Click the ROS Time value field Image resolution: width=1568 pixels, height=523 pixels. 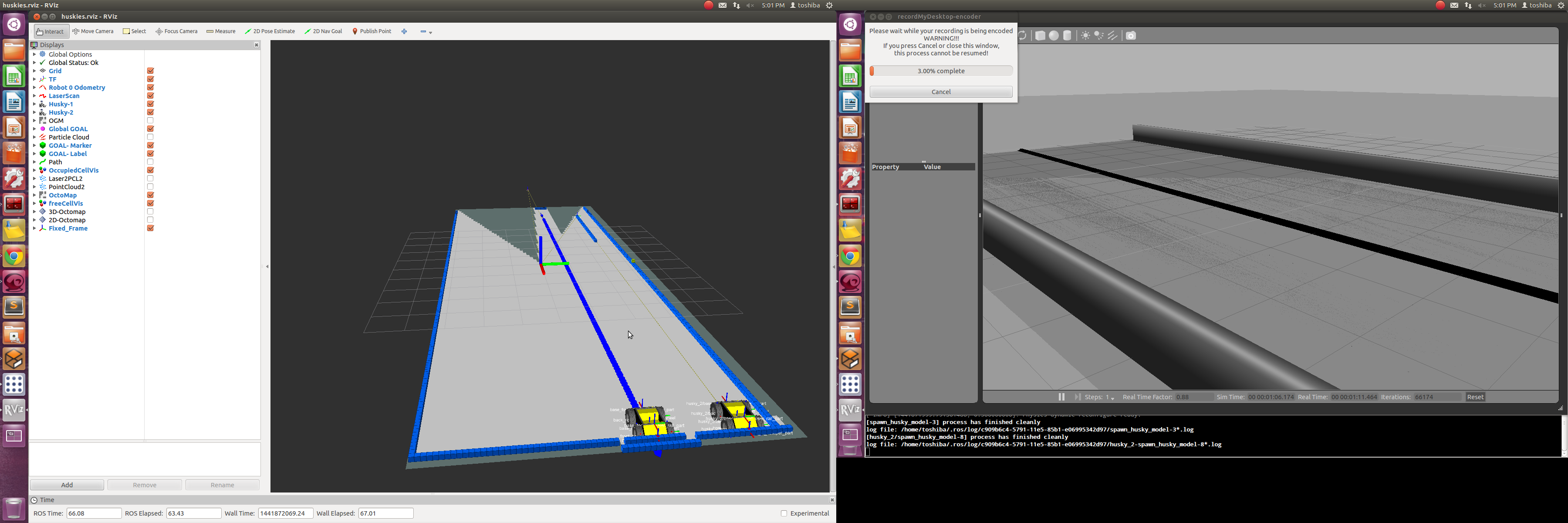94,513
